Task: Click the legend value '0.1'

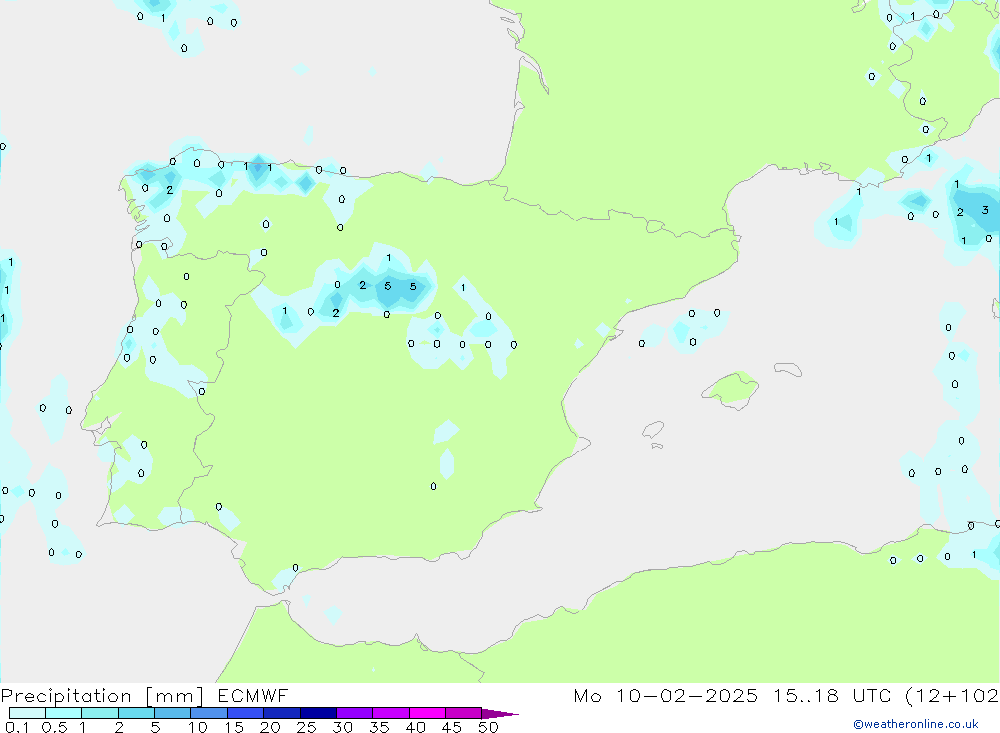Action: 17,727
